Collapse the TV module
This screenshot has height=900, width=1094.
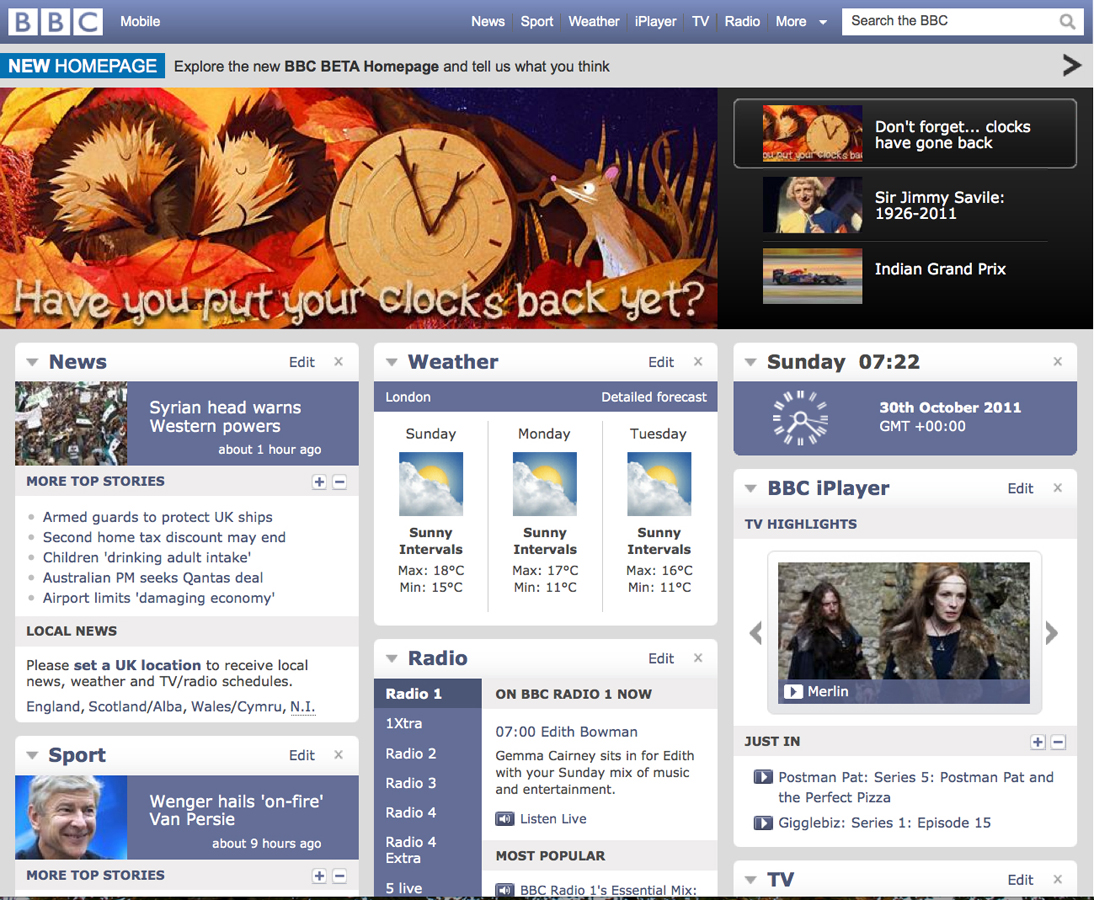click(x=751, y=880)
